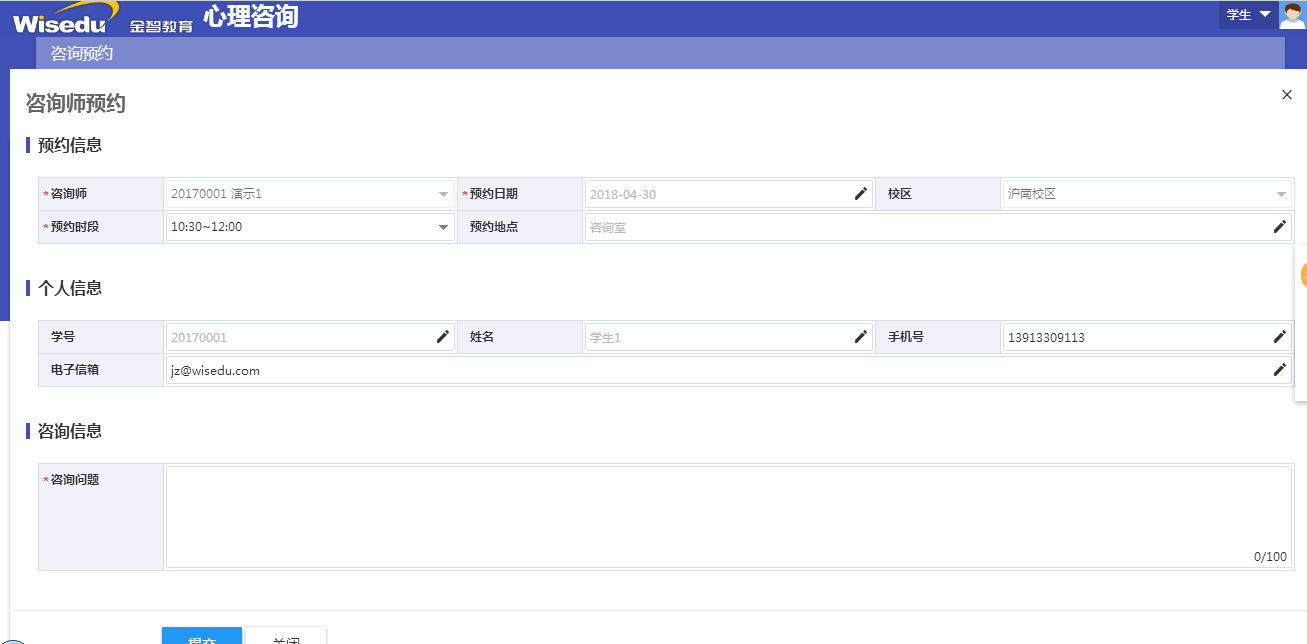Click the pencil icon in 姓名 field
The image size is (1307, 644).
(861, 337)
